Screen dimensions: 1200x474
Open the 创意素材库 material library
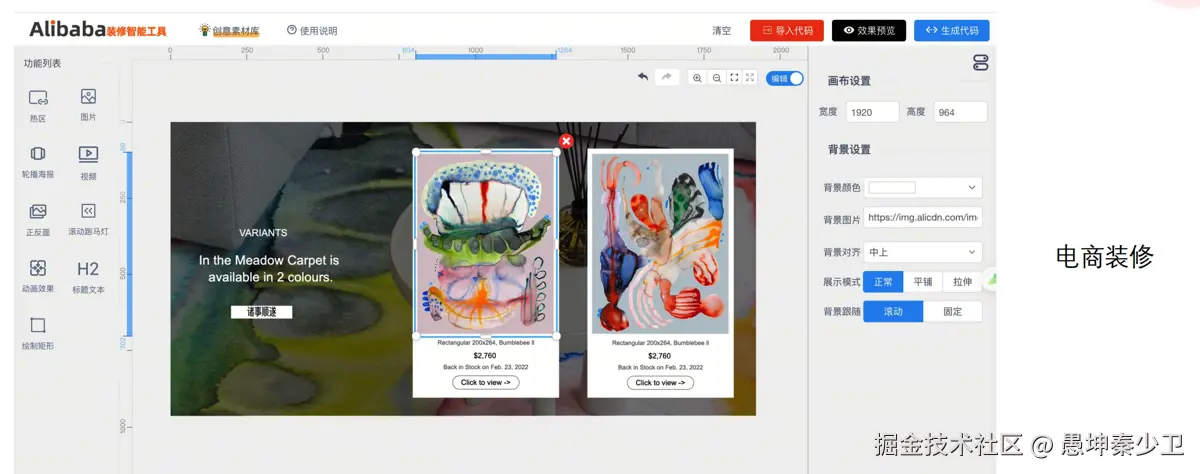coord(230,31)
